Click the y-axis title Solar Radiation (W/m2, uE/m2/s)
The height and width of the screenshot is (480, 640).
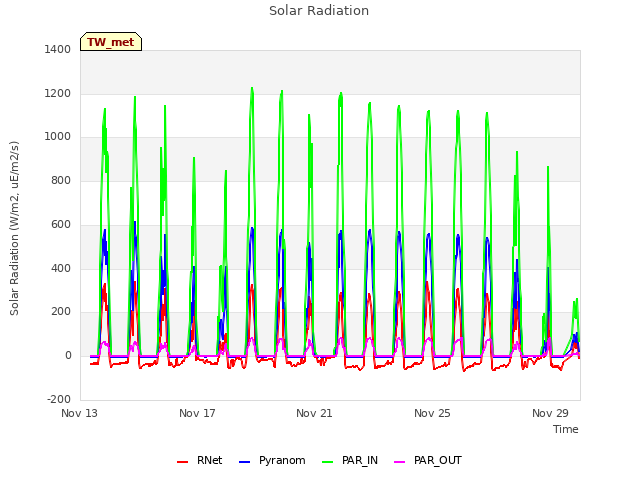[x=14, y=228]
